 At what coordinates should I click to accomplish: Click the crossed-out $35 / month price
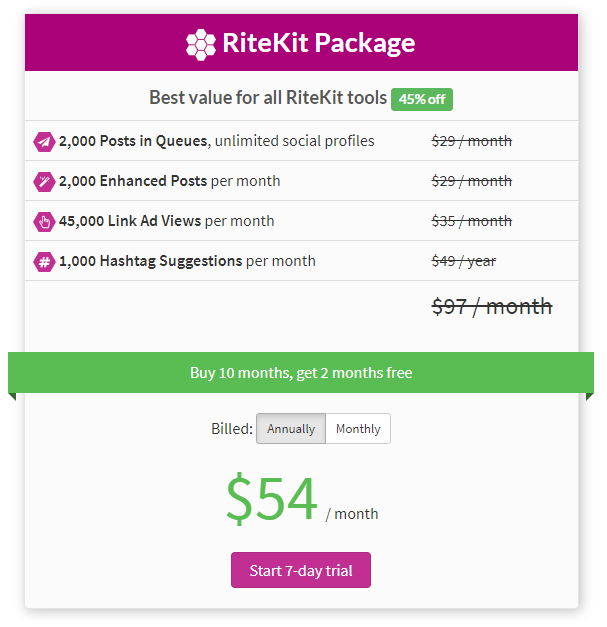(x=471, y=221)
